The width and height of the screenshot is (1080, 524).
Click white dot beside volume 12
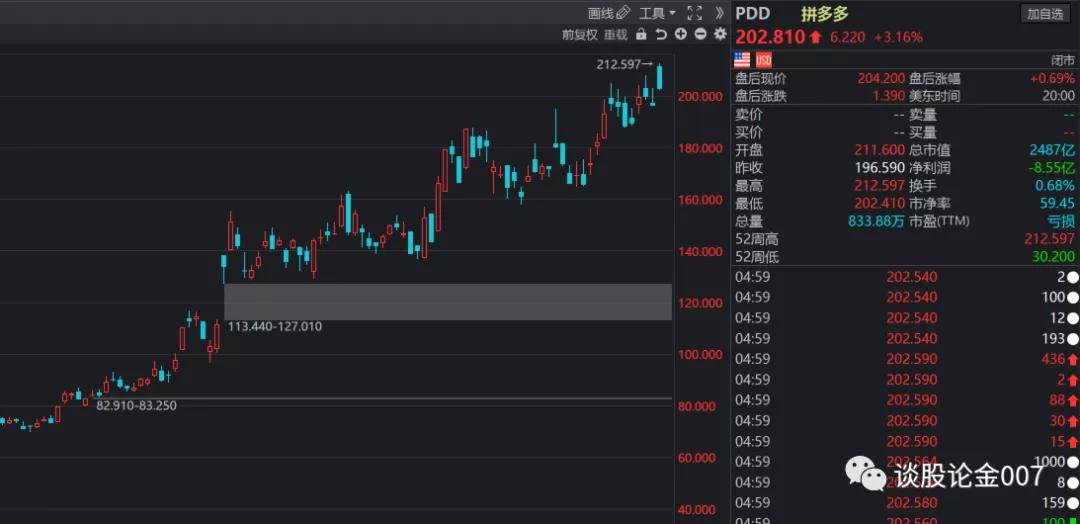click(x=1072, y=318)
